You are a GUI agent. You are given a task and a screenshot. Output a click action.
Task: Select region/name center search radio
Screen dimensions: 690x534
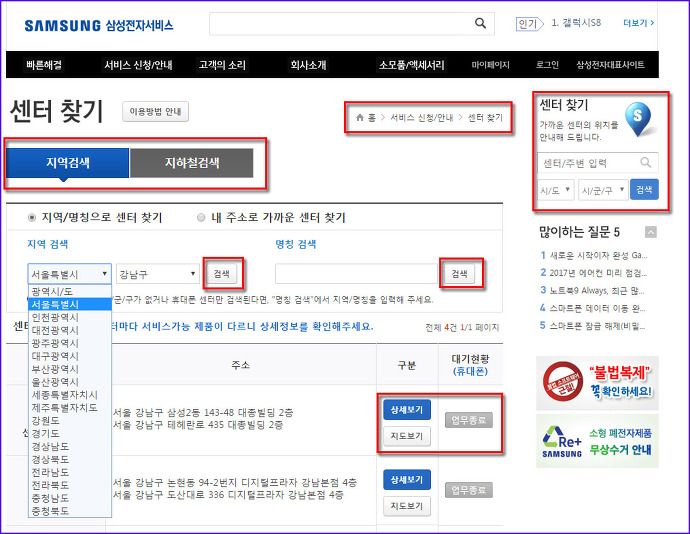(x=32, y=217)
